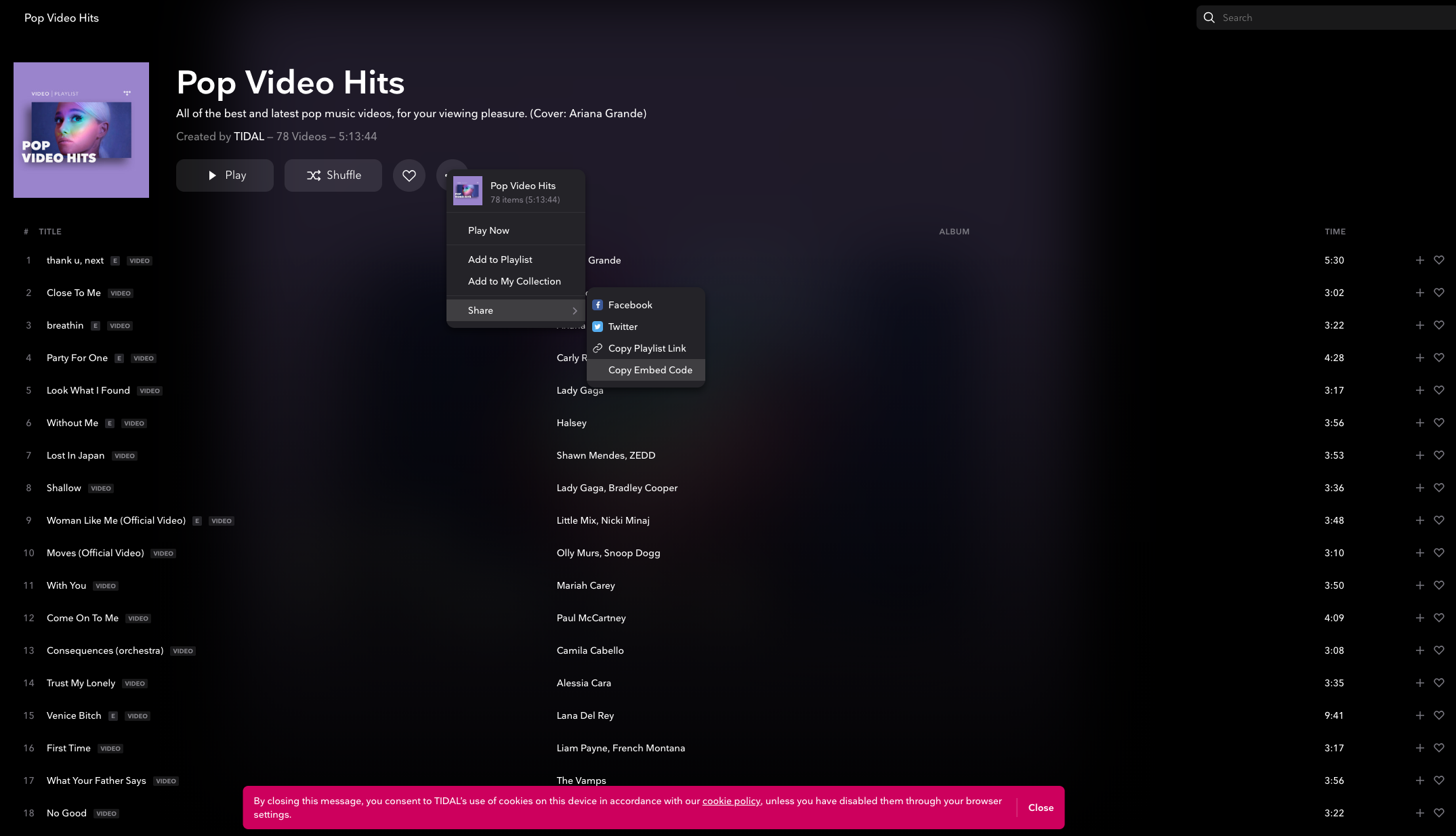Image resolution: width=1456 pixels, height=836 pixels.
Task: Open the Lana Del Rey artist link
Action: click(585, 715)
